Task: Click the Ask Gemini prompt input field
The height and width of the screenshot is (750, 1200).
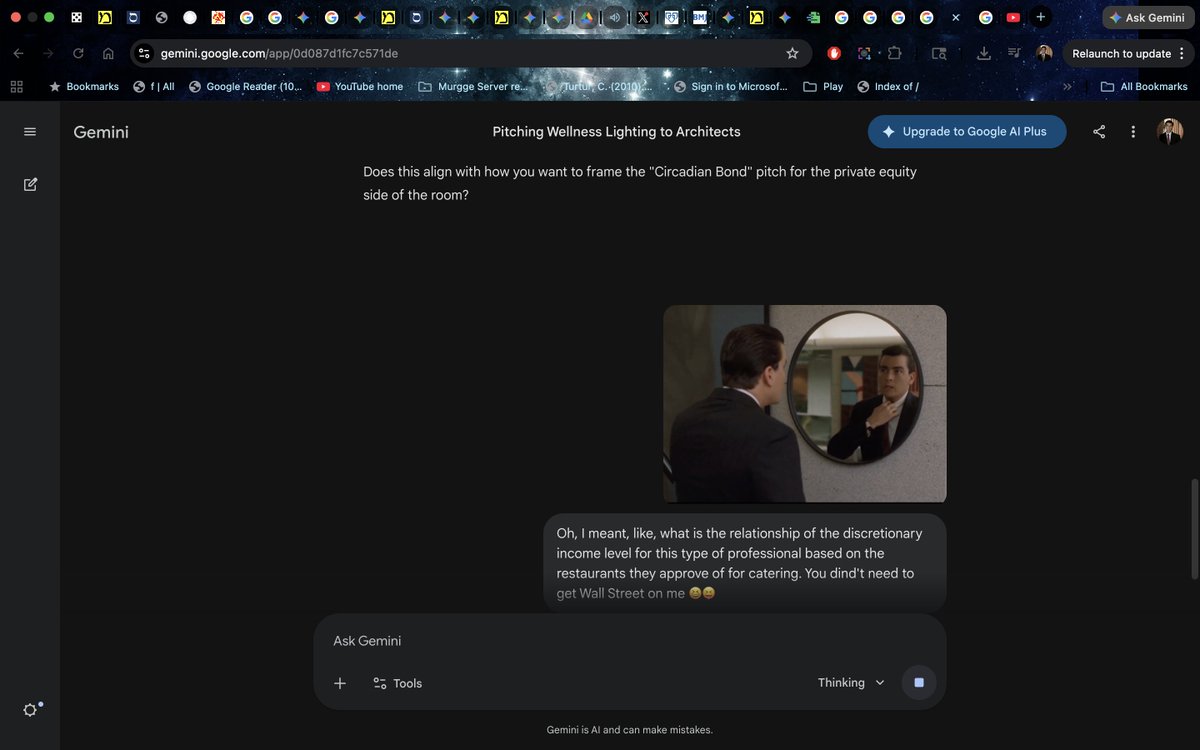Action: click(x=630, y=641)
